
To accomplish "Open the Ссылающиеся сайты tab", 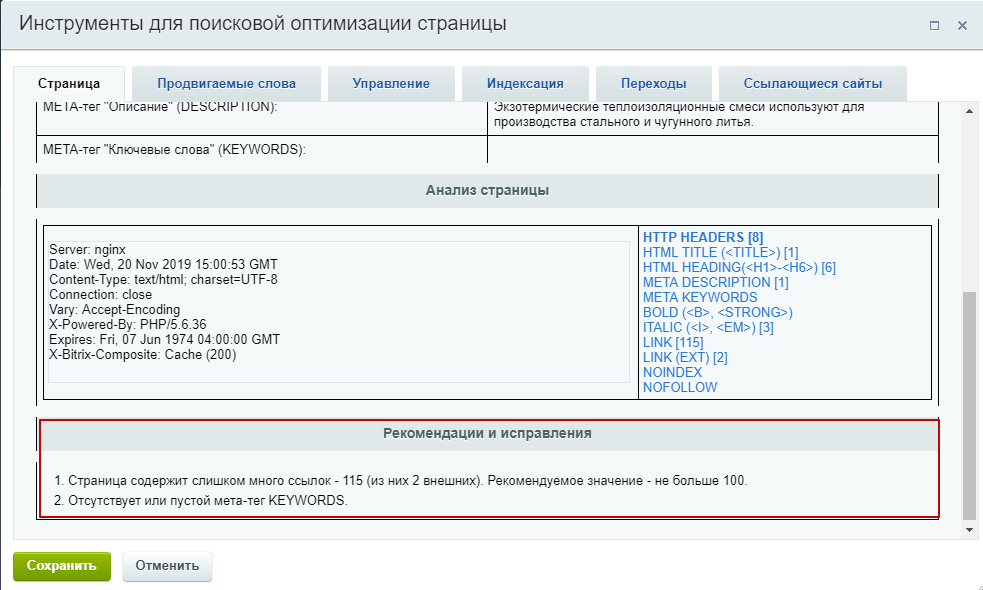I will (812, 84).
